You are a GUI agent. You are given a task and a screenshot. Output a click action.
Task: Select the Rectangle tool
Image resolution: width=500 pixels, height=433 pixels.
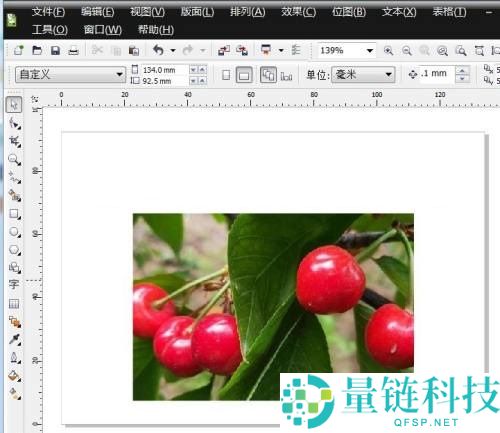(x=14, y=214)
